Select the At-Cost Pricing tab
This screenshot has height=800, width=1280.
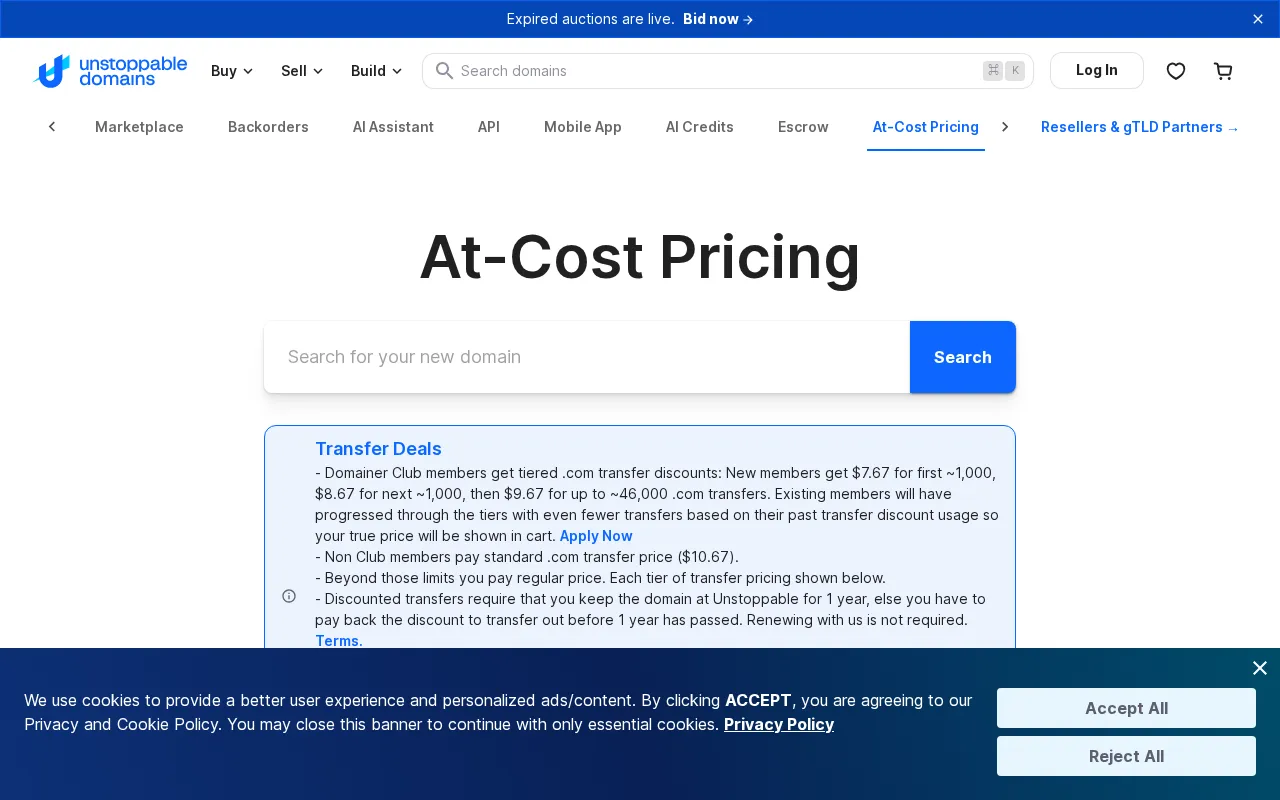[x=926, y=127]
